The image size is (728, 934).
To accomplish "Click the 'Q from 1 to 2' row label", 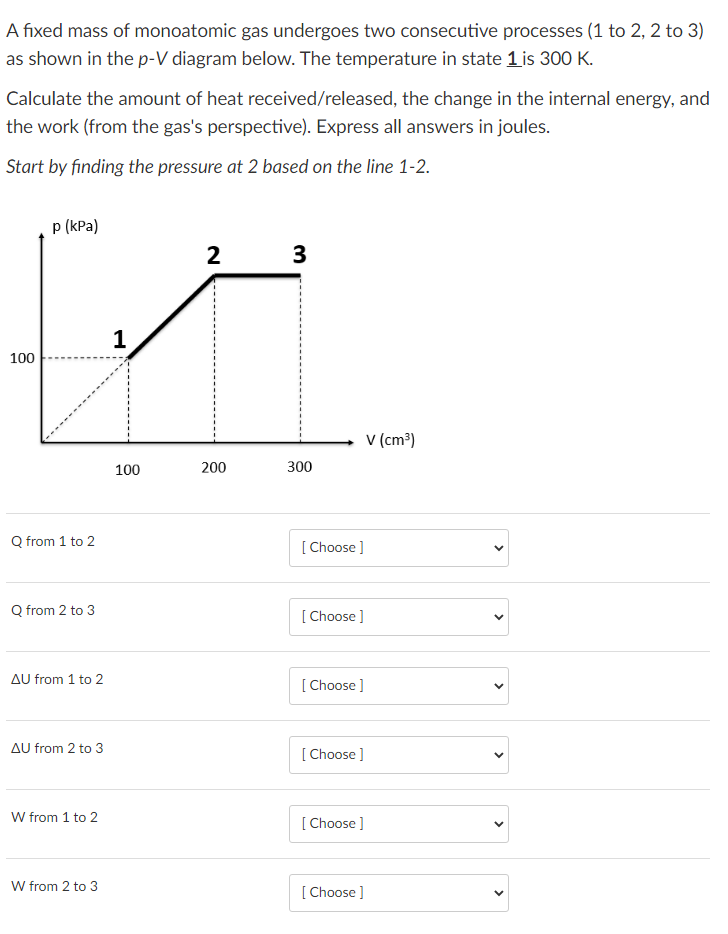I will pos(53,541).
